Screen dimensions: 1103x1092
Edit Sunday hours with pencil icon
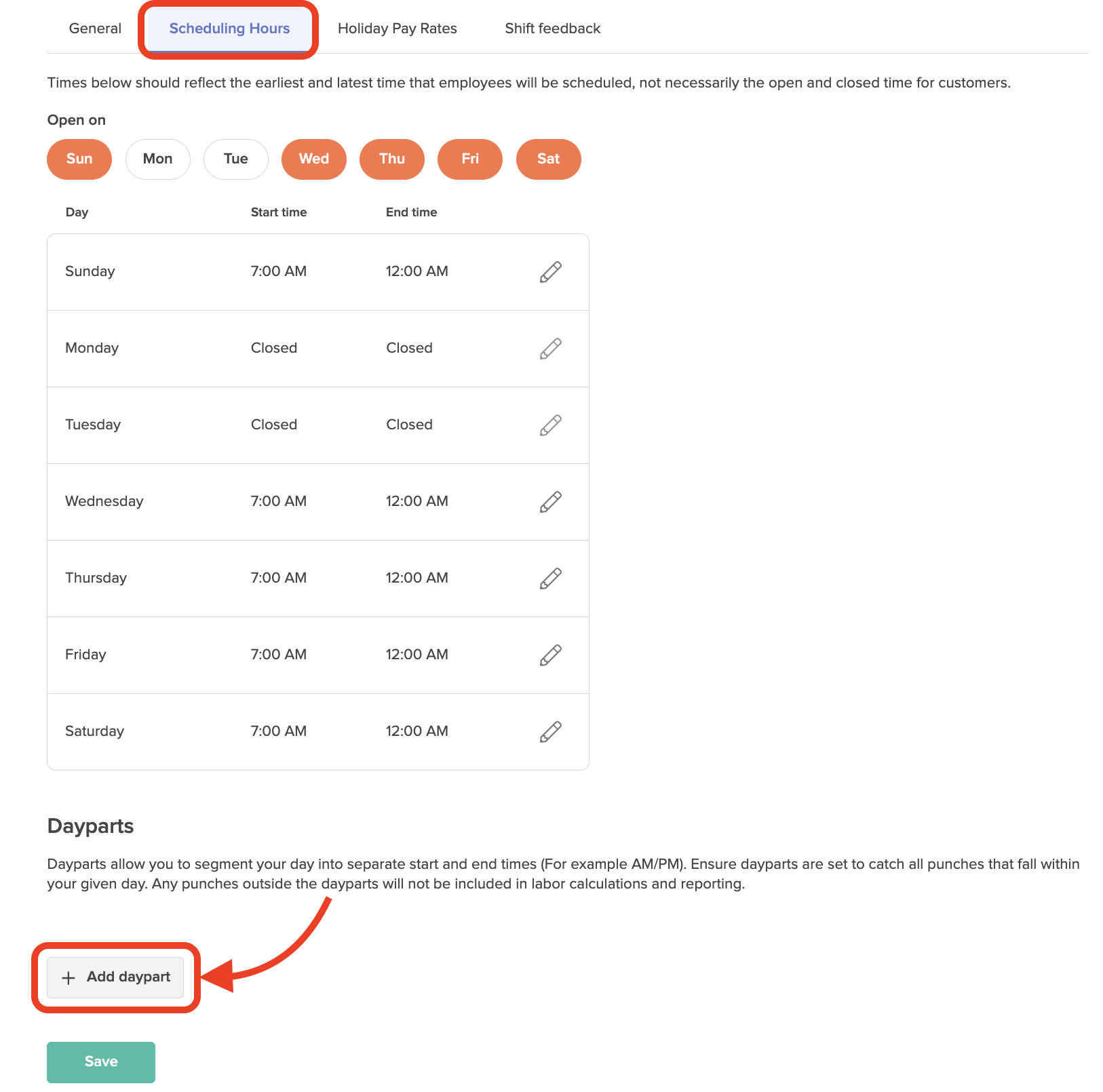coord(550,272)
